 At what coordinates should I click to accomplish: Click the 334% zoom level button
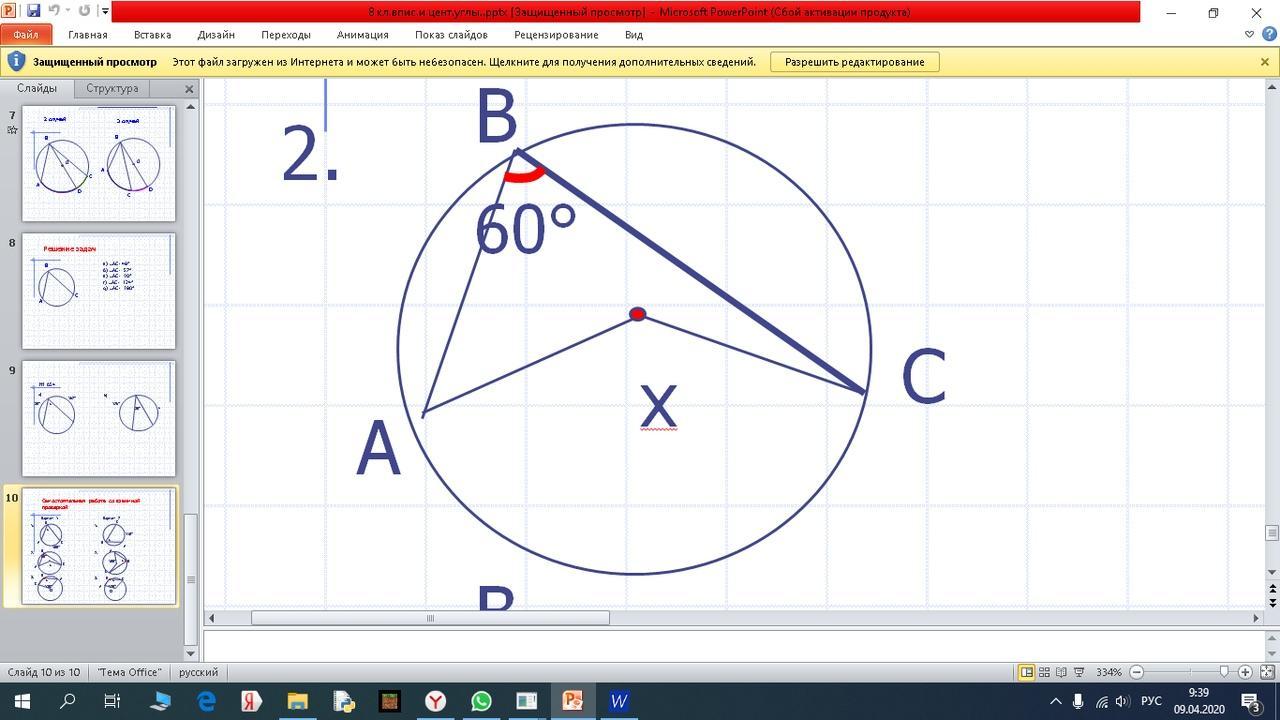tap(1109, 672)
